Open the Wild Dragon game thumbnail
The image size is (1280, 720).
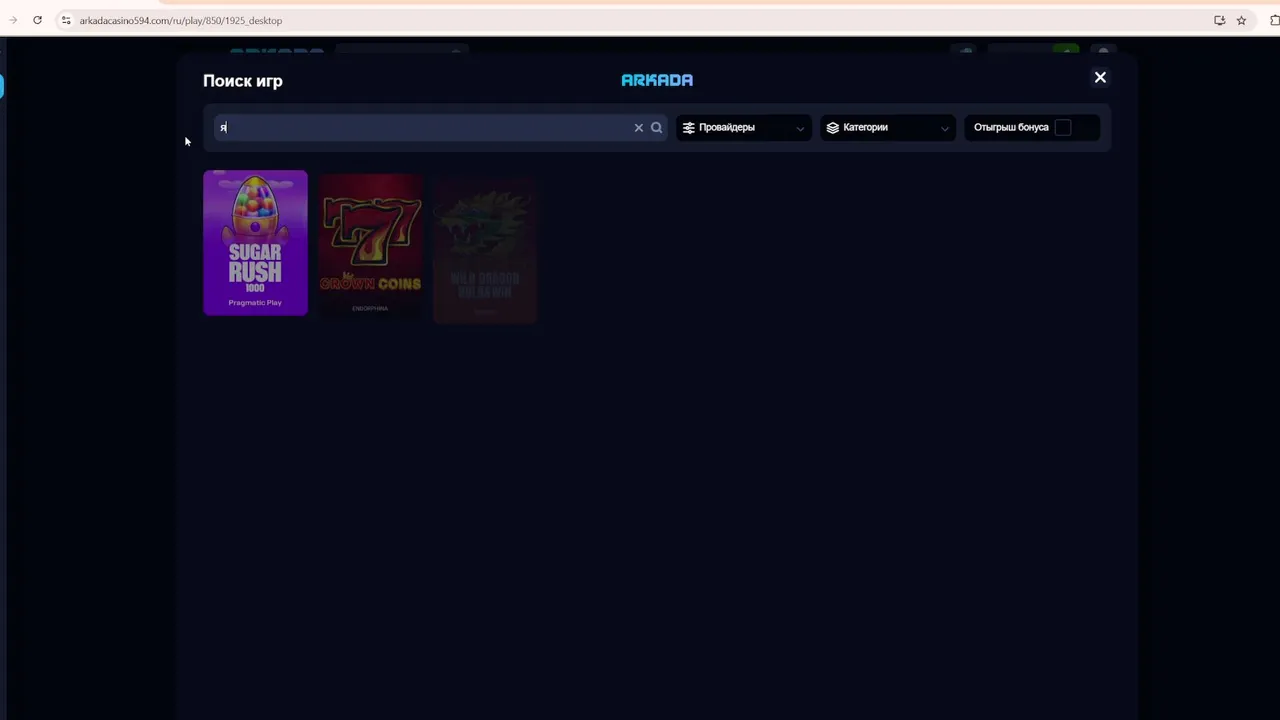pyautogui.click(x=485, y=250)
